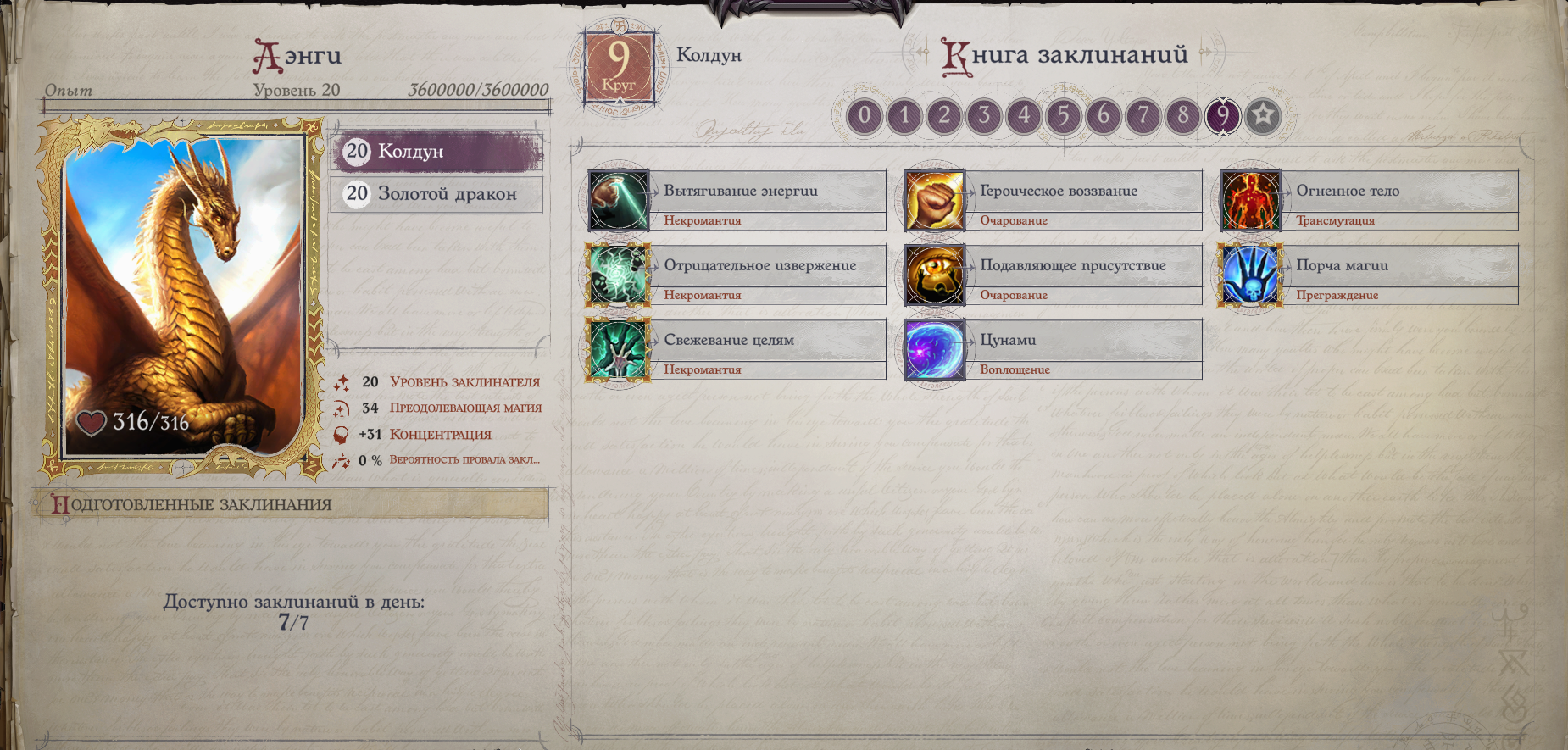Click the experience progress bar

[297, 106]
